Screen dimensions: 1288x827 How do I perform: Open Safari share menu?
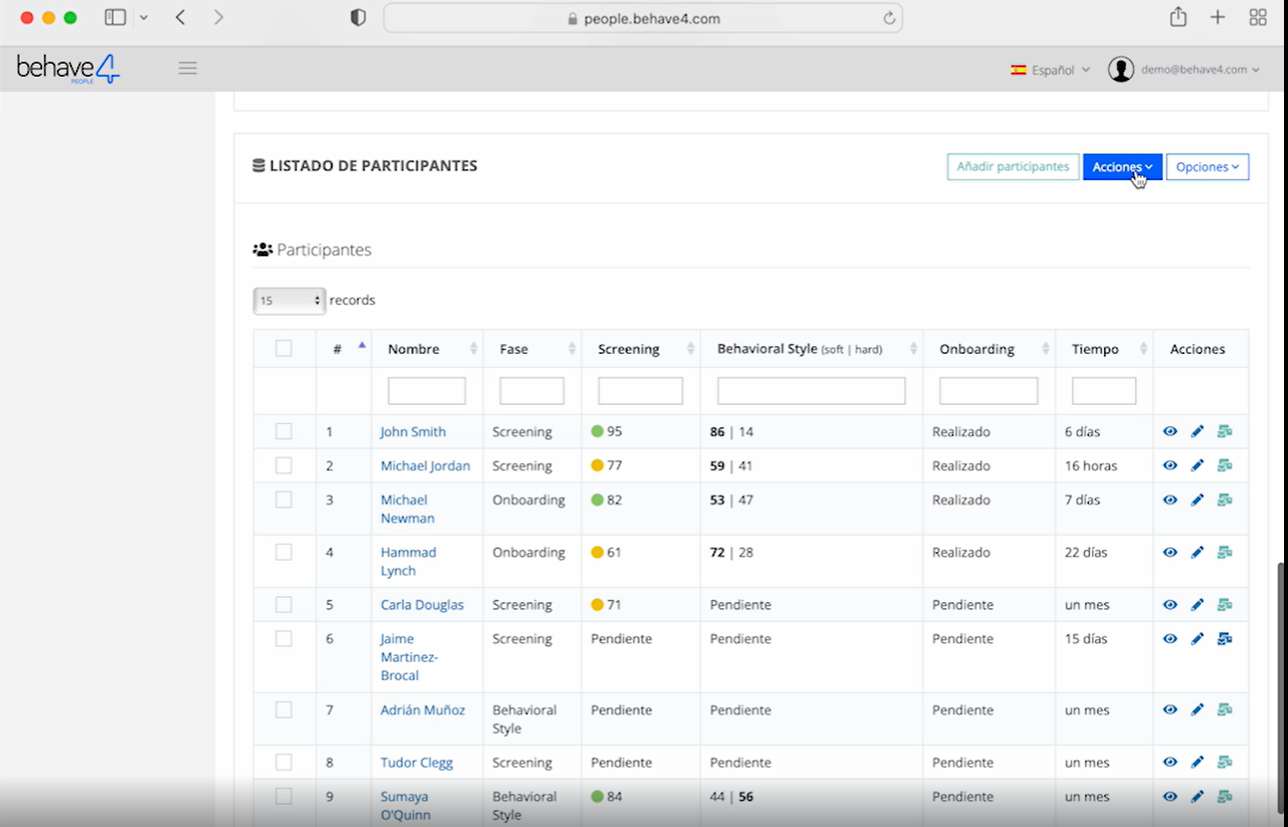click(1178, 17)
